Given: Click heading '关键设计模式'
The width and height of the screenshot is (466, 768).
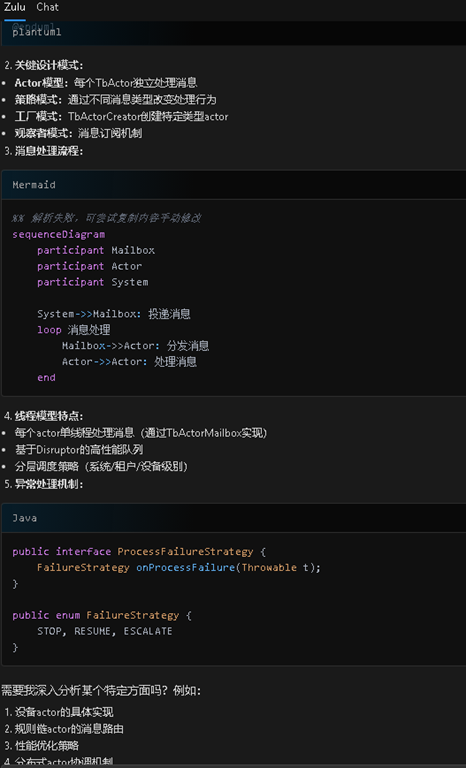Looking at the screenshot, I should [x=49, y=65].
